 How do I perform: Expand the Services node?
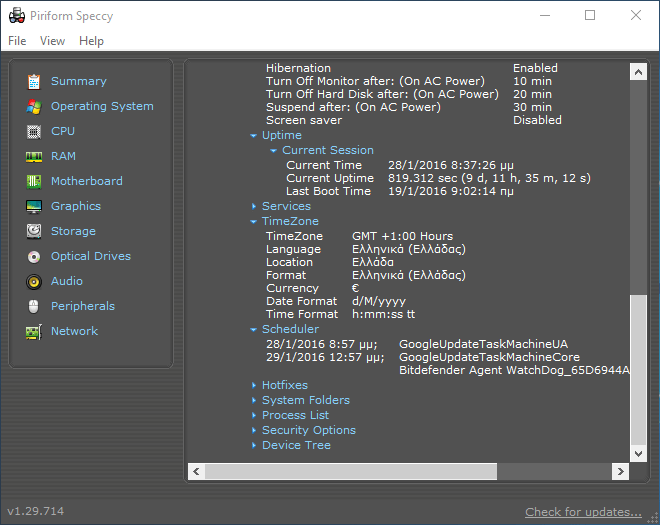tap(254, 206)
